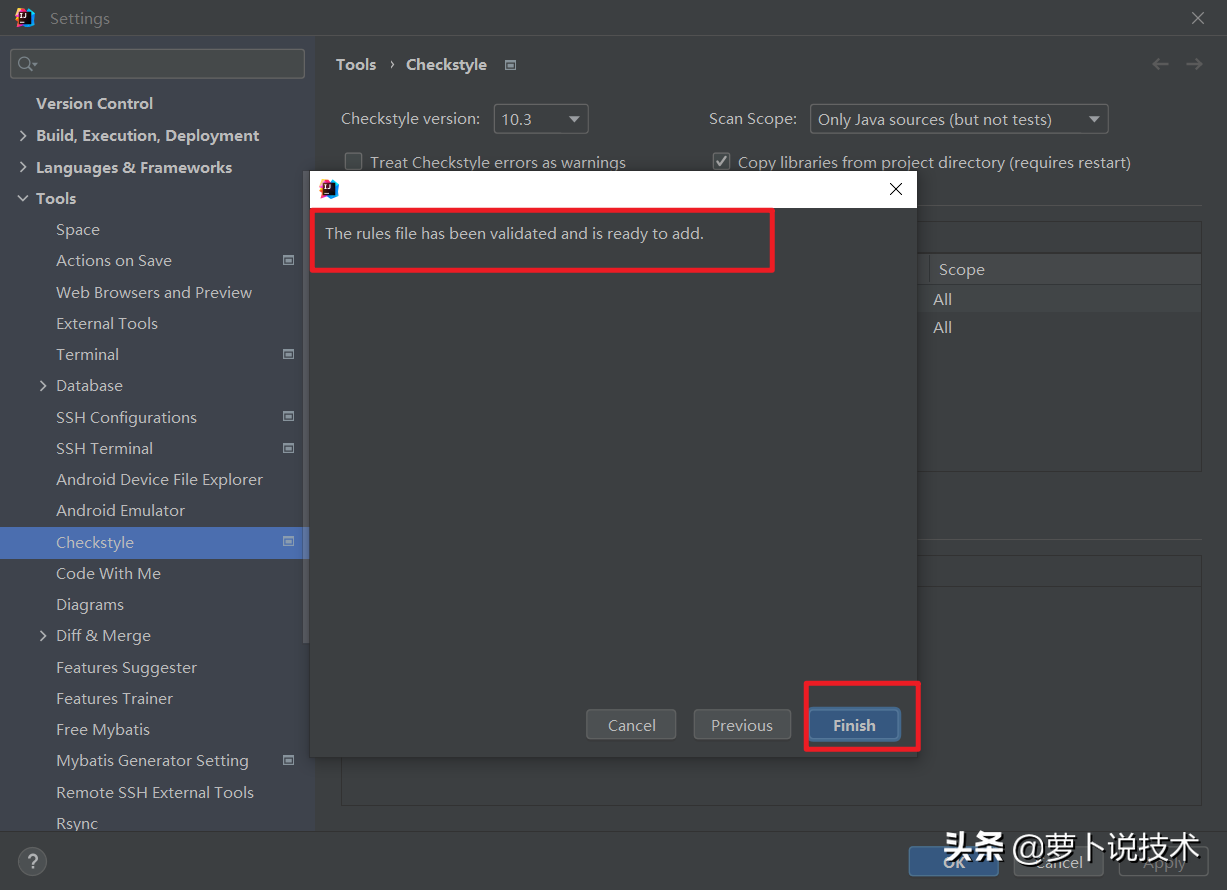Select External Tools in the tree

tap(107, 324)
